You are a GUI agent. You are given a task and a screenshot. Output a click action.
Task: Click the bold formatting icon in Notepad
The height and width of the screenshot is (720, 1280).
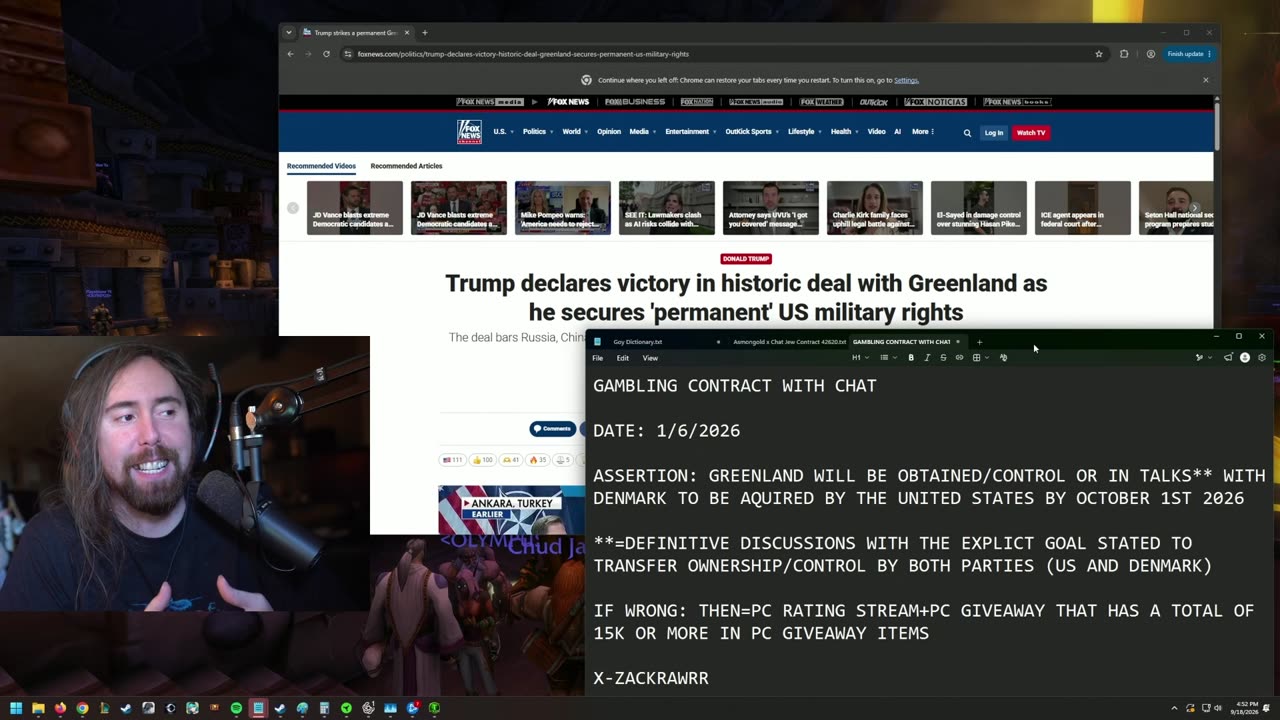[911, 358]
